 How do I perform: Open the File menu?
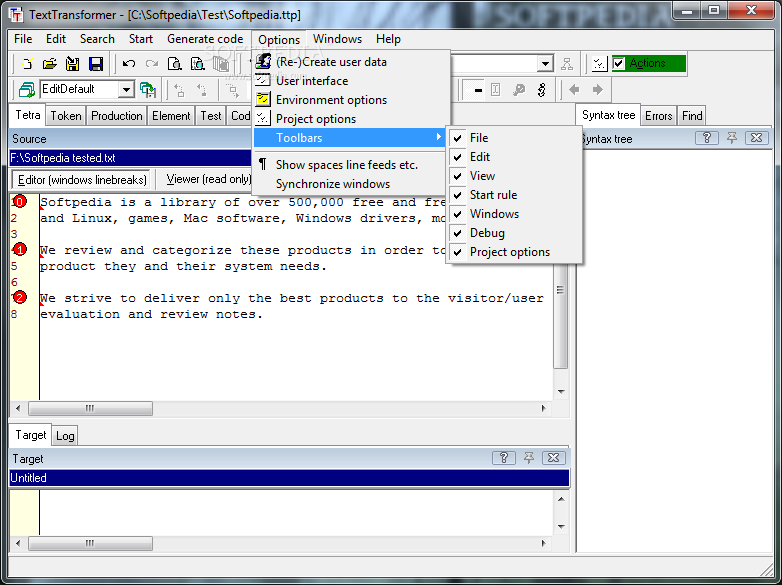point(23,39)
